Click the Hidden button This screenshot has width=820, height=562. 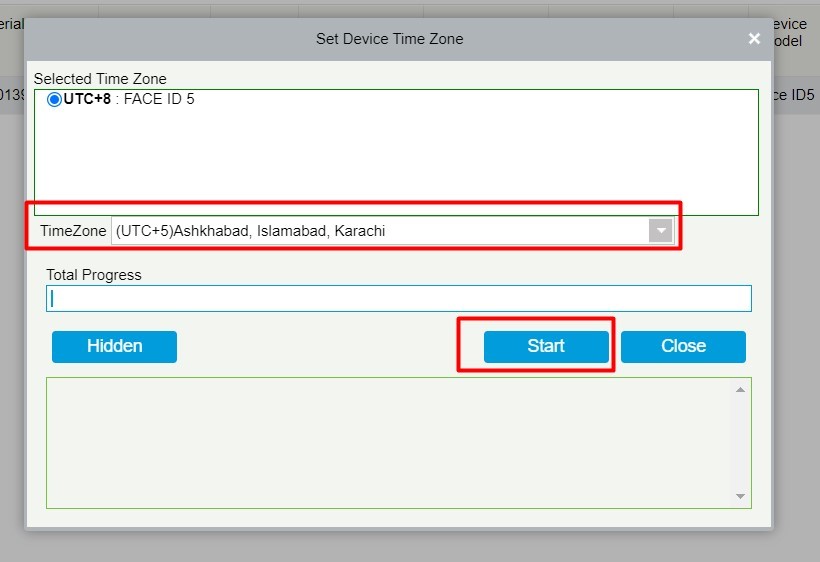115,346
